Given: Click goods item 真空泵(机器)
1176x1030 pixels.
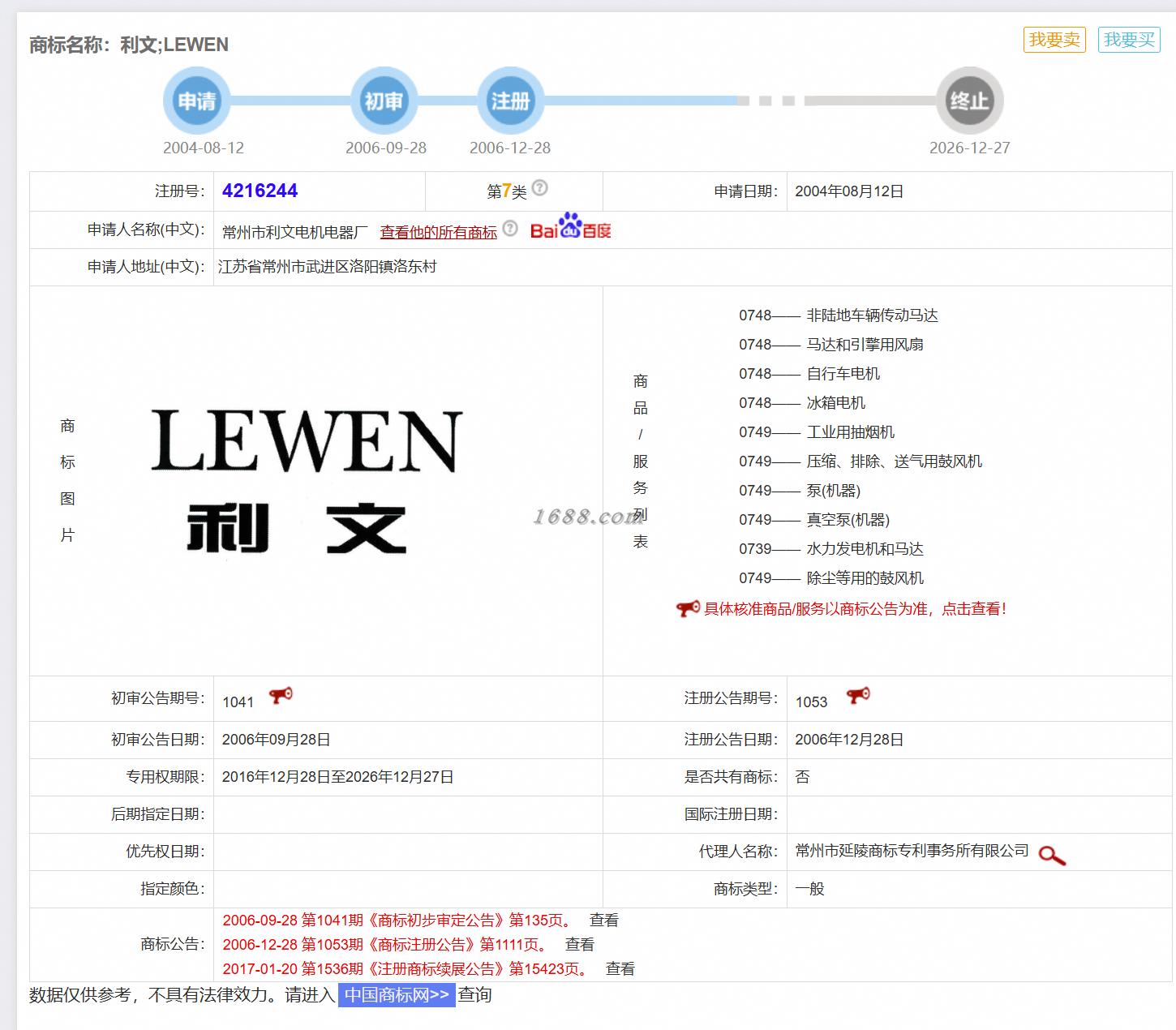Looking at the screenshot, I should [x=848, y=520].
